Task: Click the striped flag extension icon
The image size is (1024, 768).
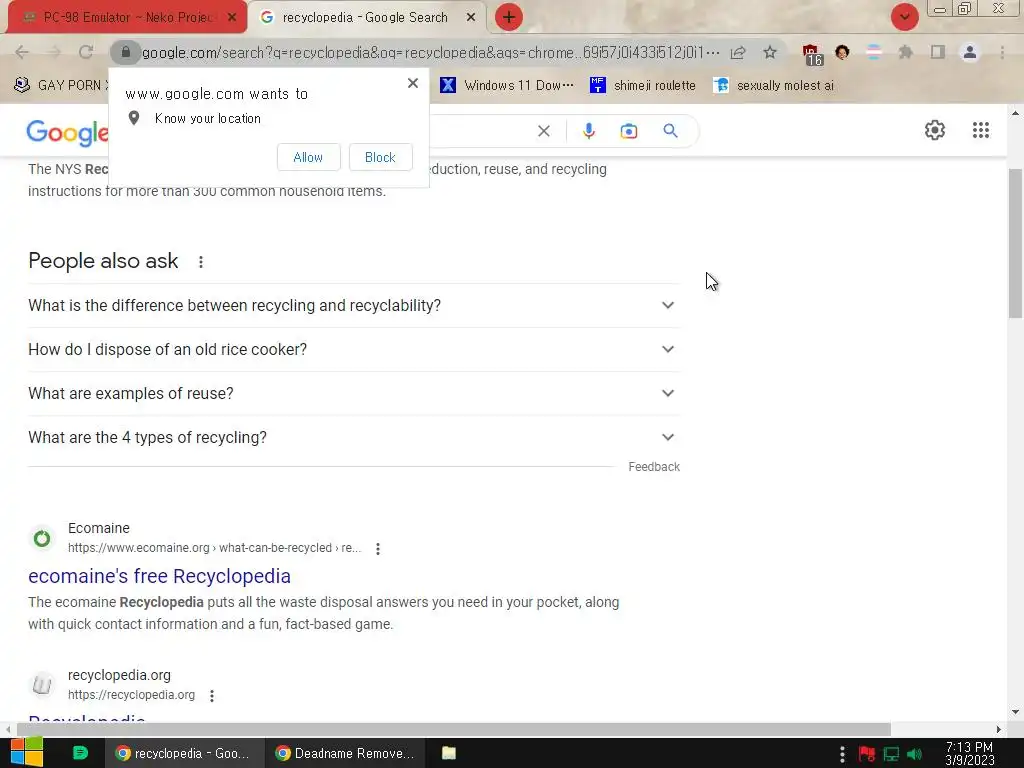Action: (x=874, y=52)
